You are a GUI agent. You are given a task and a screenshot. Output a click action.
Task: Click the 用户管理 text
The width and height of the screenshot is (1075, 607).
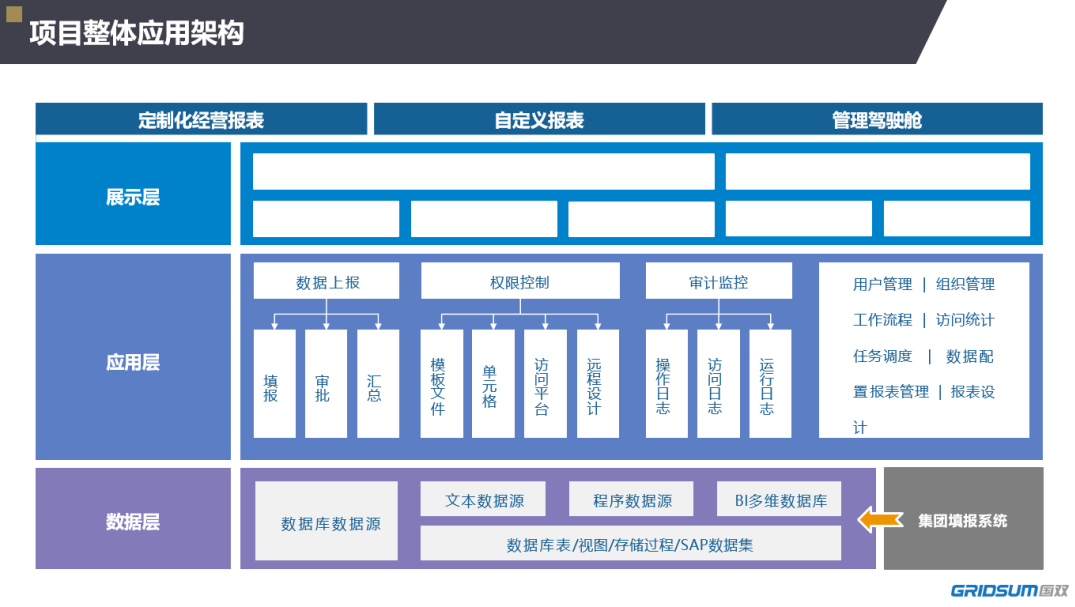point(882,284)
